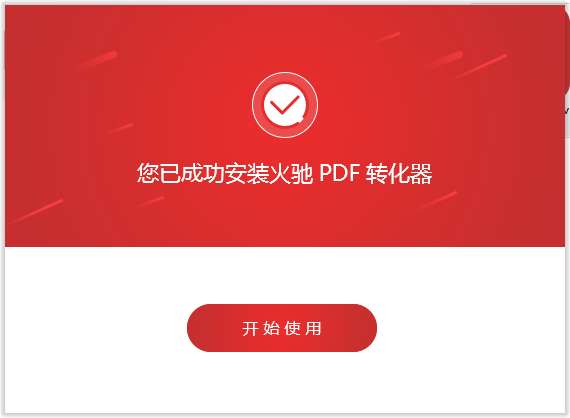The height and width of the screenshot is (418, 570).
Task: Click the streak right of the 转化器 heading
Action: pyautogui.click(x=438, y=200)
